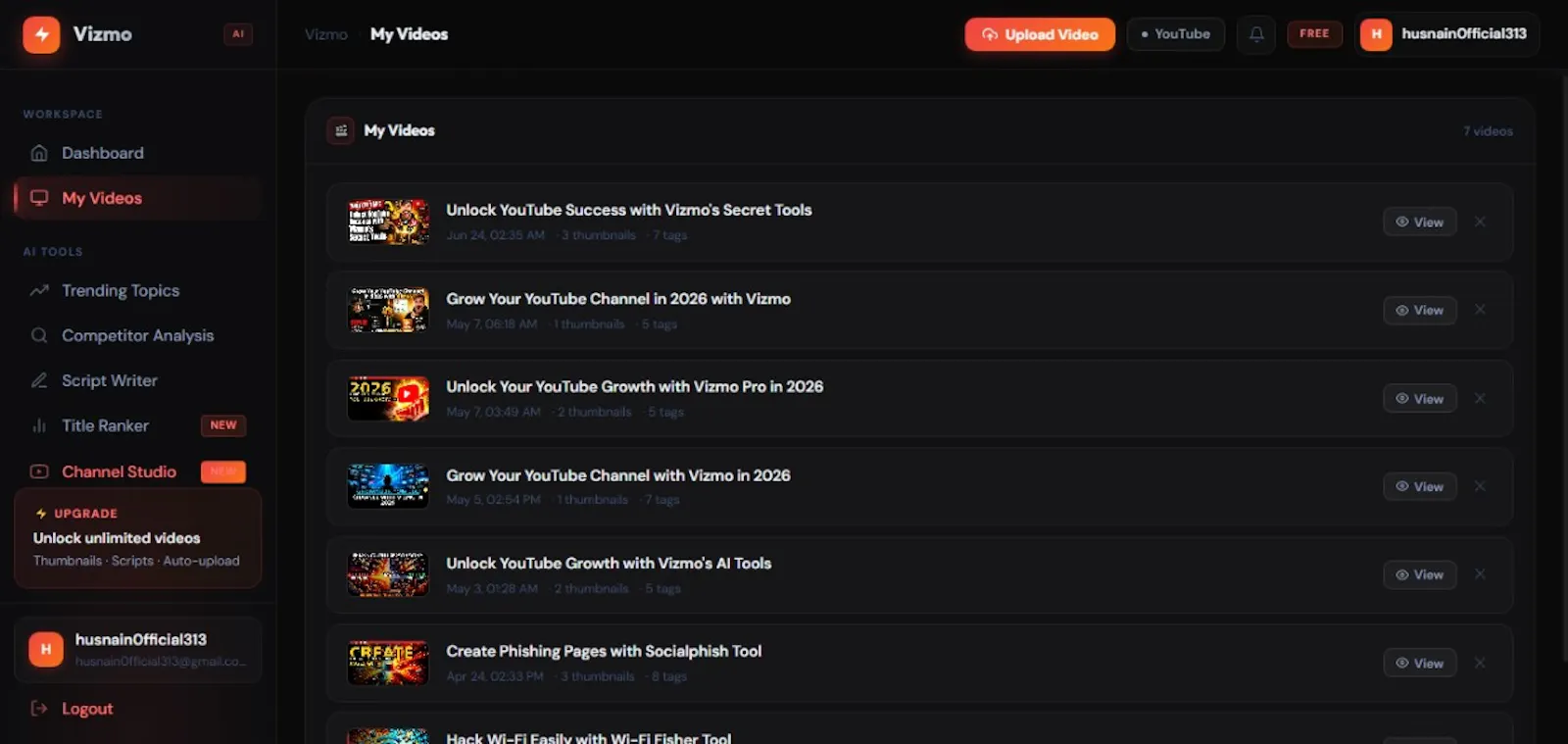1568x744 pixels.
Task: Click title Unlock Your YouTube Growth with Vizmo Pro in 2026
Action: (x=635, y=387)
